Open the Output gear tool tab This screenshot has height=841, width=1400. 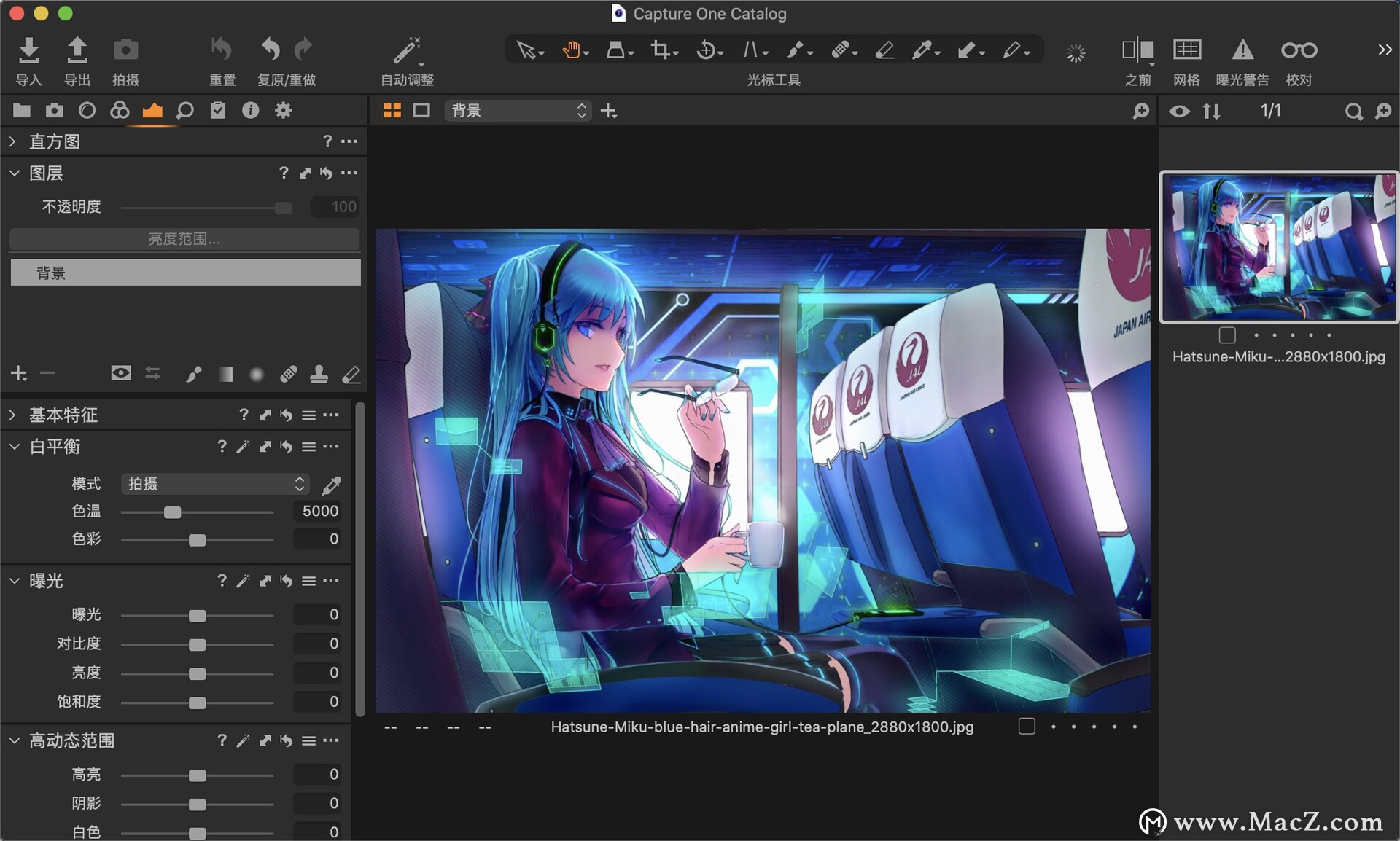[283, 110]
